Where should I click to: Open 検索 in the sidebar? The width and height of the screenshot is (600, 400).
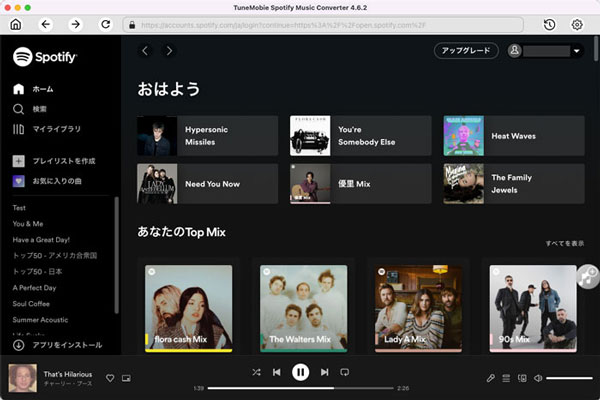[x=29, y=109]
